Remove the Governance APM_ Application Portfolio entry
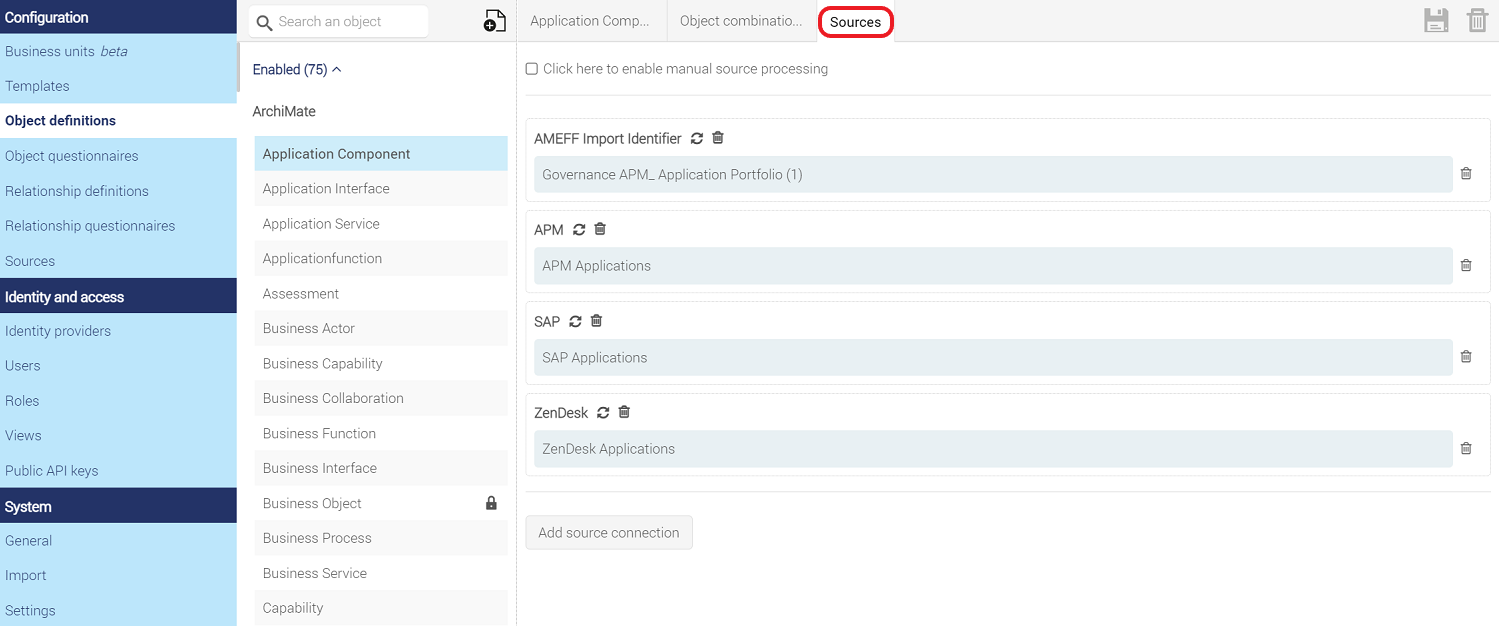The width and height of the screenshot is (1499, 626). click(x=1466, y=174)
